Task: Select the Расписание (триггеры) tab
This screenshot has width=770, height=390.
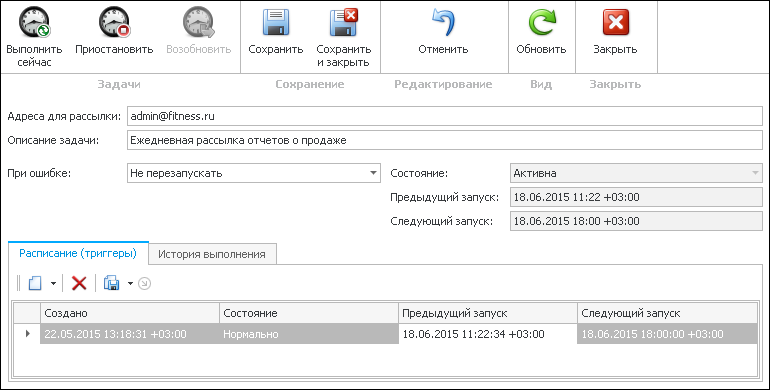Action: [78, 253]
